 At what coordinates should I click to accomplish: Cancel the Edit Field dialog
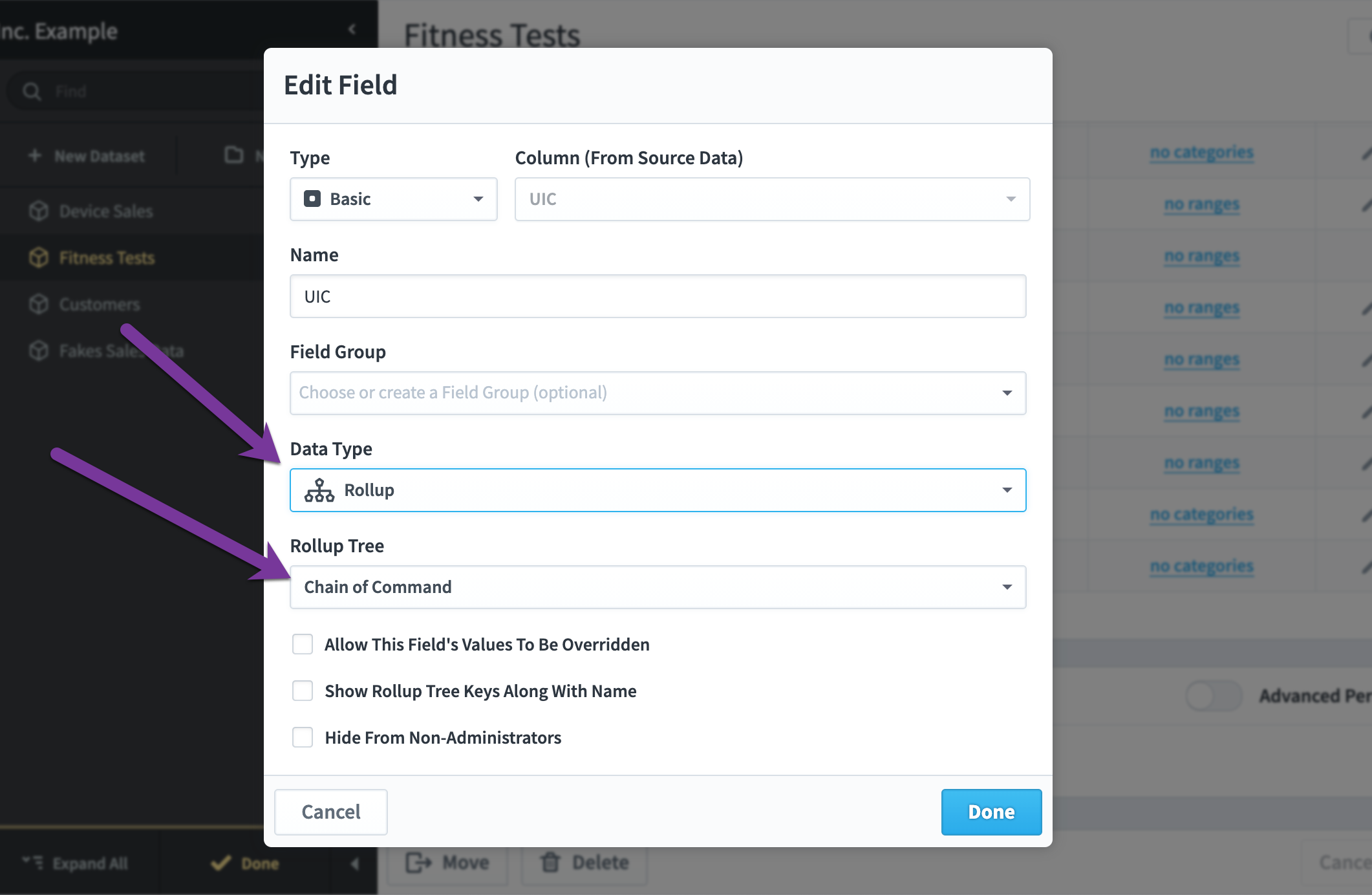click(331, 812)
